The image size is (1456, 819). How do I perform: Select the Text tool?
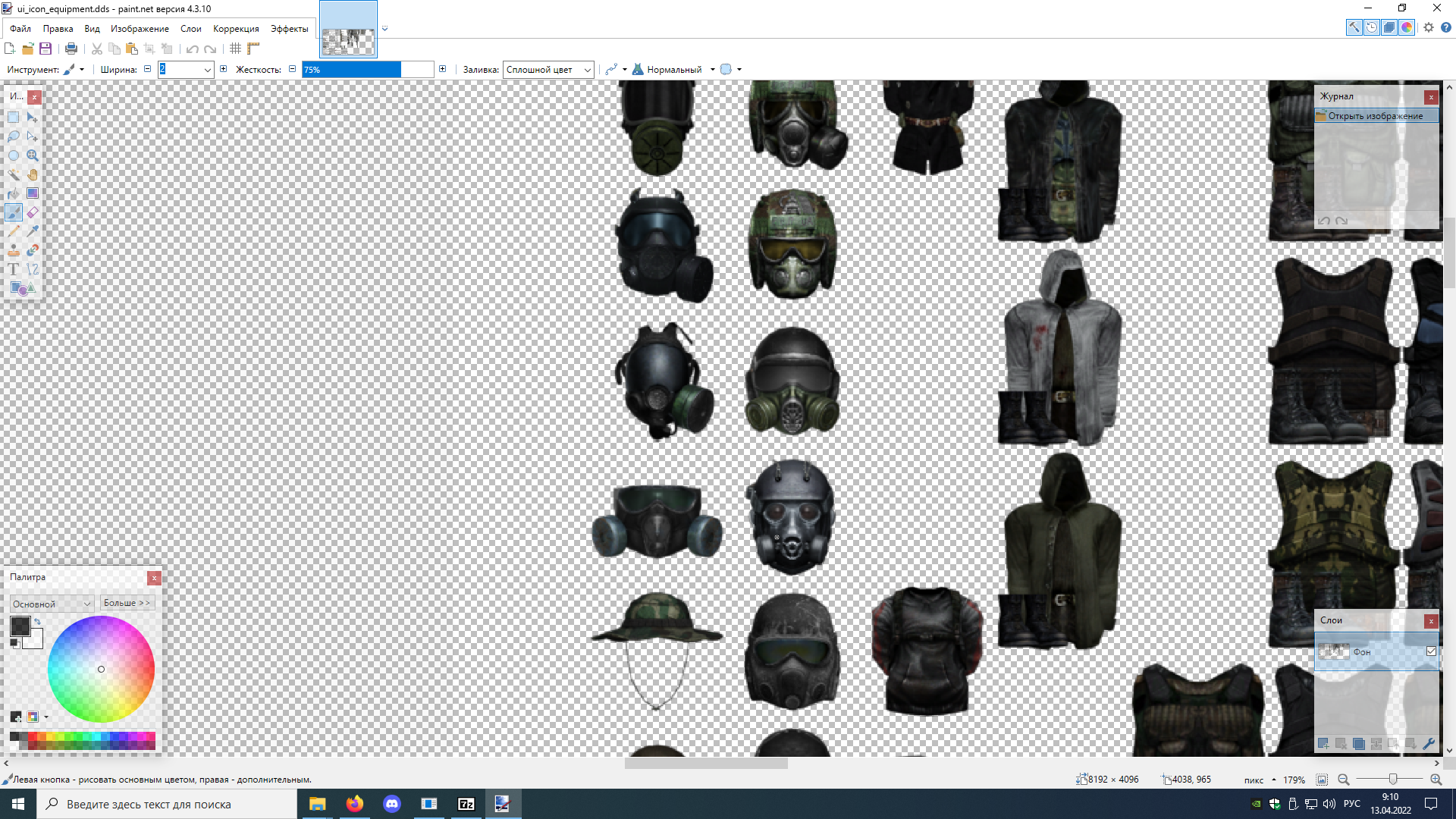click(x=14, y=269)
